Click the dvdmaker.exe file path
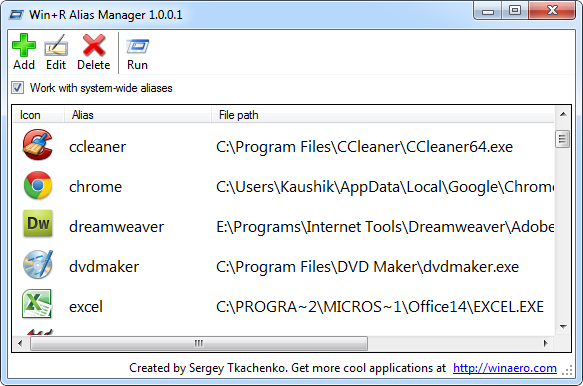The image size is (583, 386). pyautogui.click(x=367, y=267)
